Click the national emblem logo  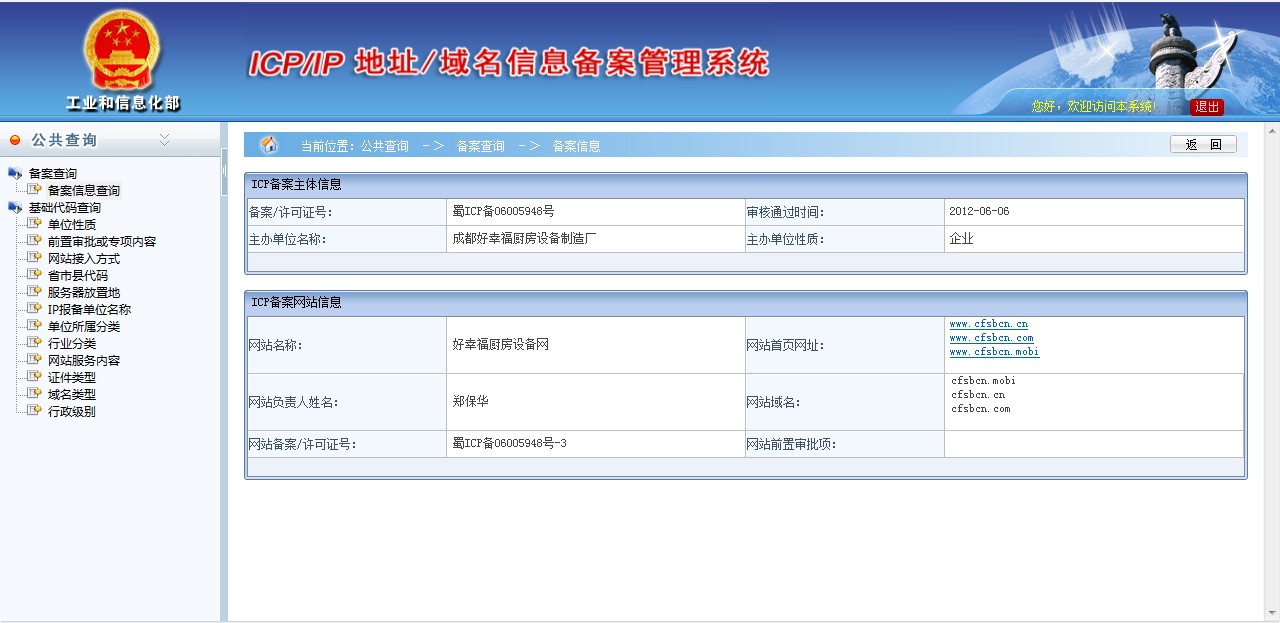coord(122,50)
